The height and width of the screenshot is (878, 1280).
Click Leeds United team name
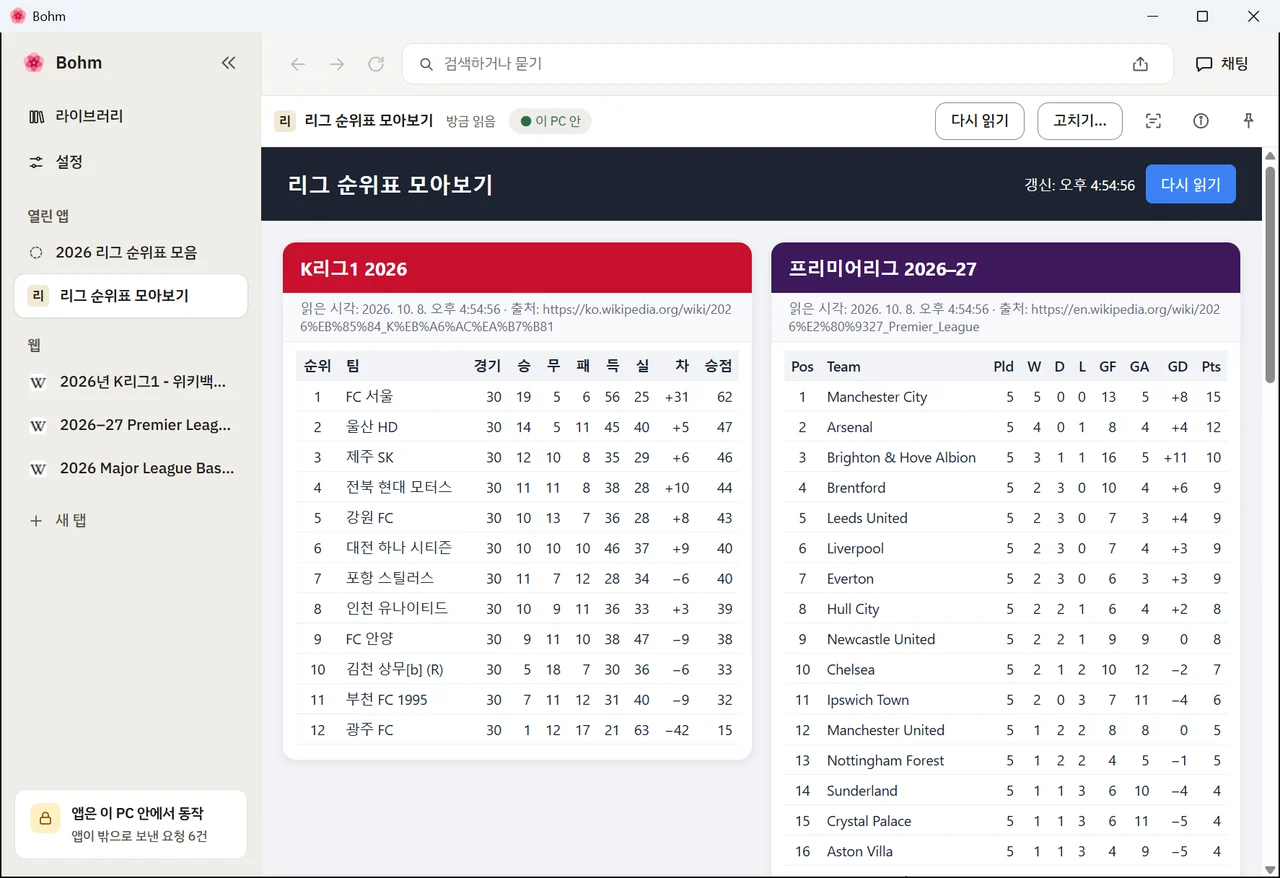tap(867, 518)
